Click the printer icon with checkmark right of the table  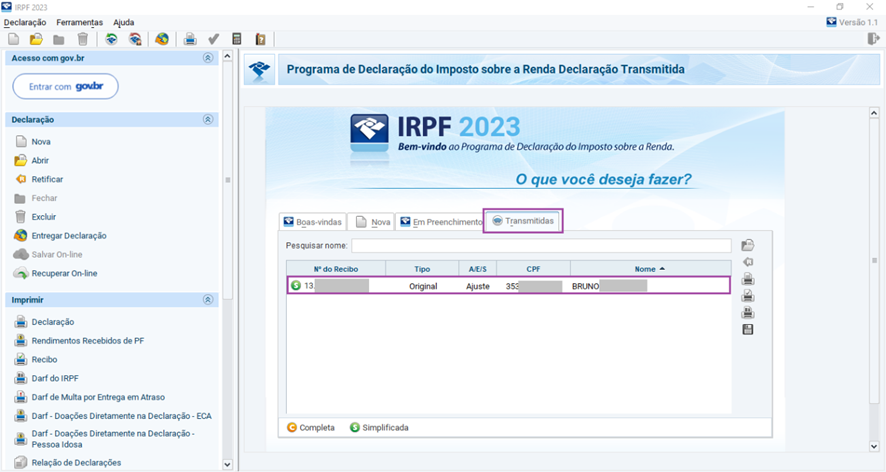(748, 296)
